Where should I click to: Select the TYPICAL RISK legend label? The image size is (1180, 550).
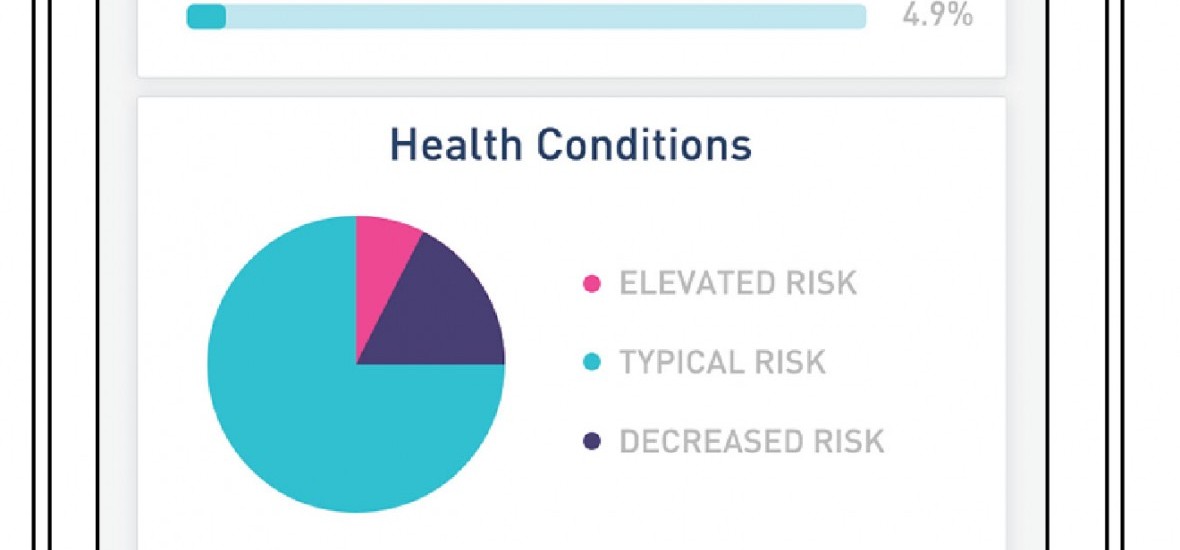(x=722, y=362)
